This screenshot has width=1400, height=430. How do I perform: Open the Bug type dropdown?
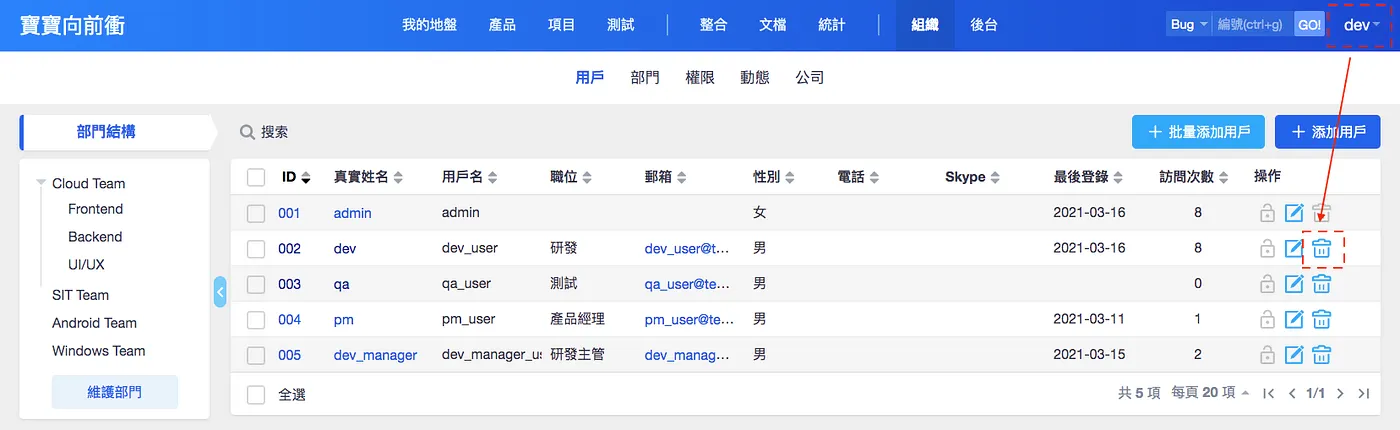coord(1189,24)
